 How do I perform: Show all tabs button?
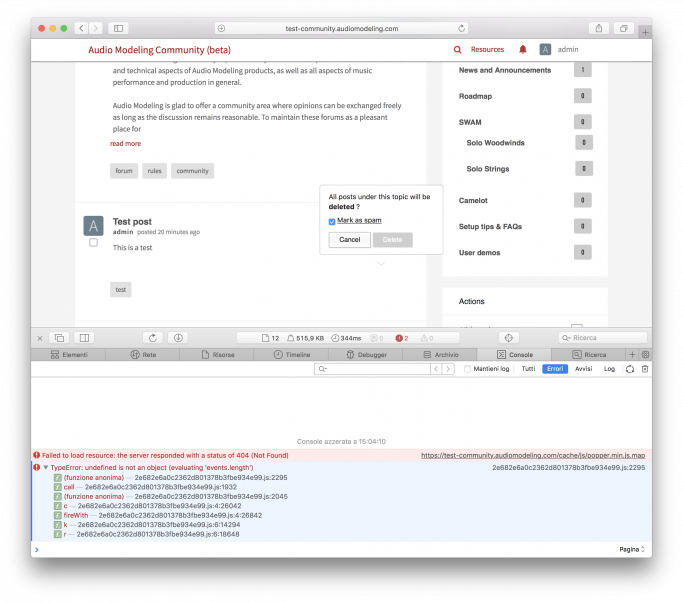click(x=624, y=28)
